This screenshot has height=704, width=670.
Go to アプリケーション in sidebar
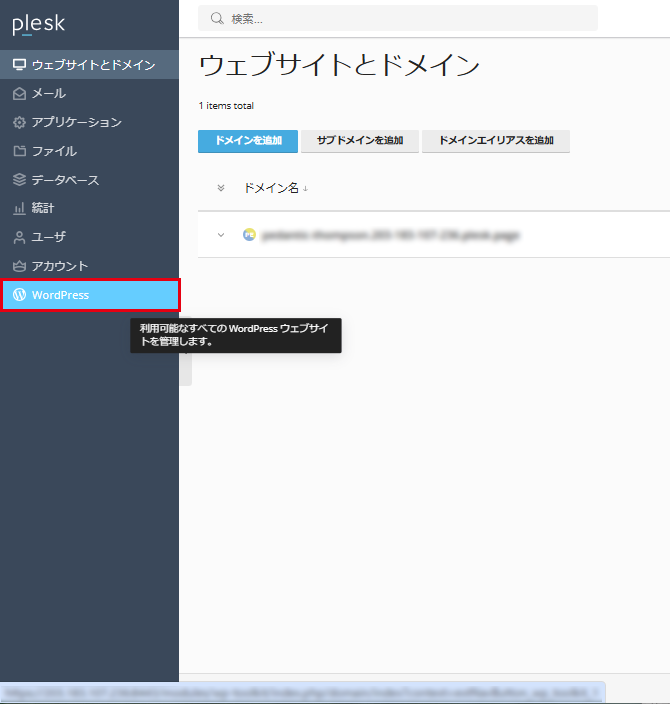point(89,122)
